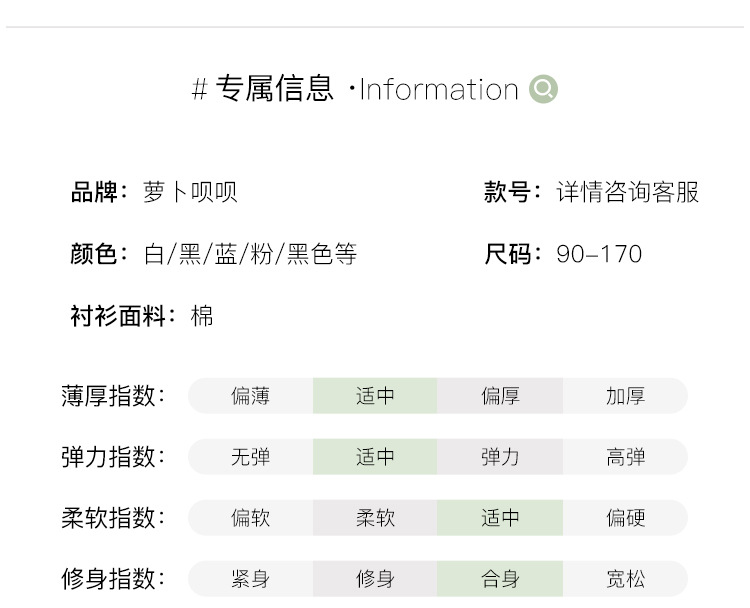This screenshot has width=750, height=608.
Task: Select 偏薄 in the 薄厚指数 row
Action: point(250,396)
